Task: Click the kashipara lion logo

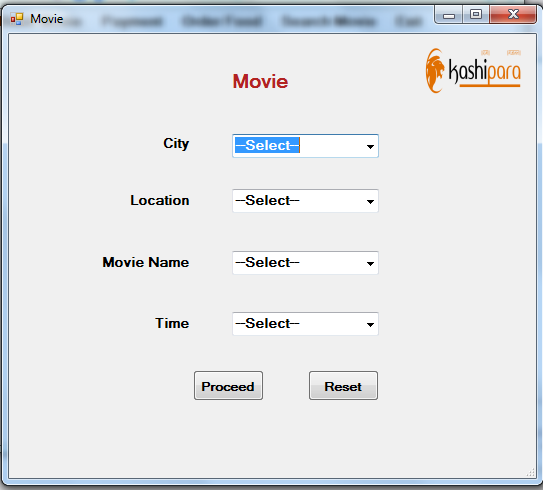Action: [x=473, y=71]
